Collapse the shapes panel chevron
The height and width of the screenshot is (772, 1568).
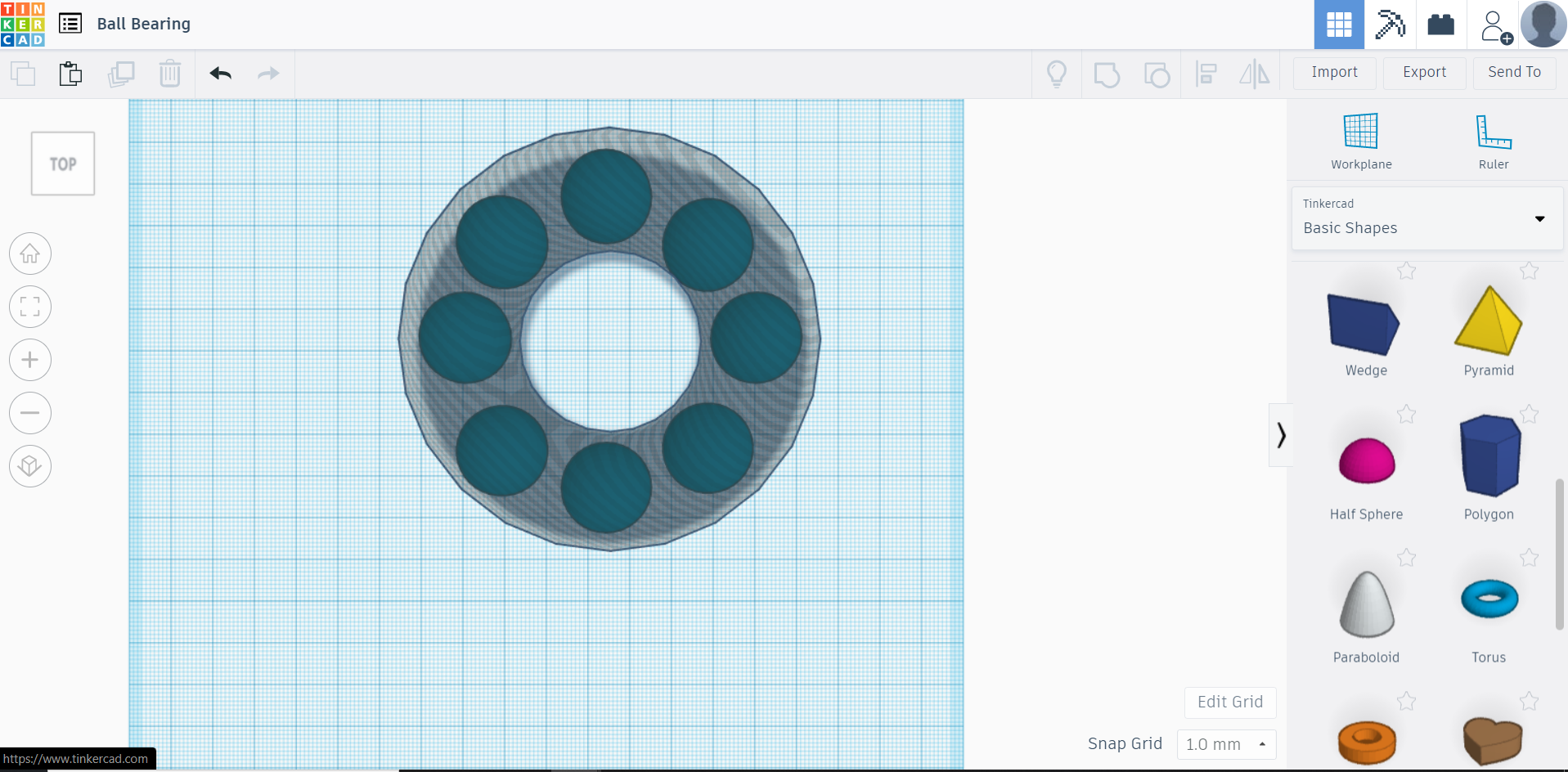[x=1281, y=435]
